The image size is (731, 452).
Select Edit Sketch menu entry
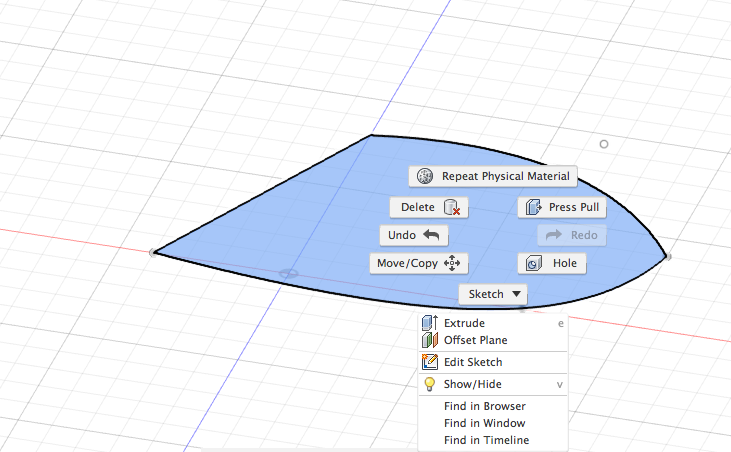pos(493,362)
